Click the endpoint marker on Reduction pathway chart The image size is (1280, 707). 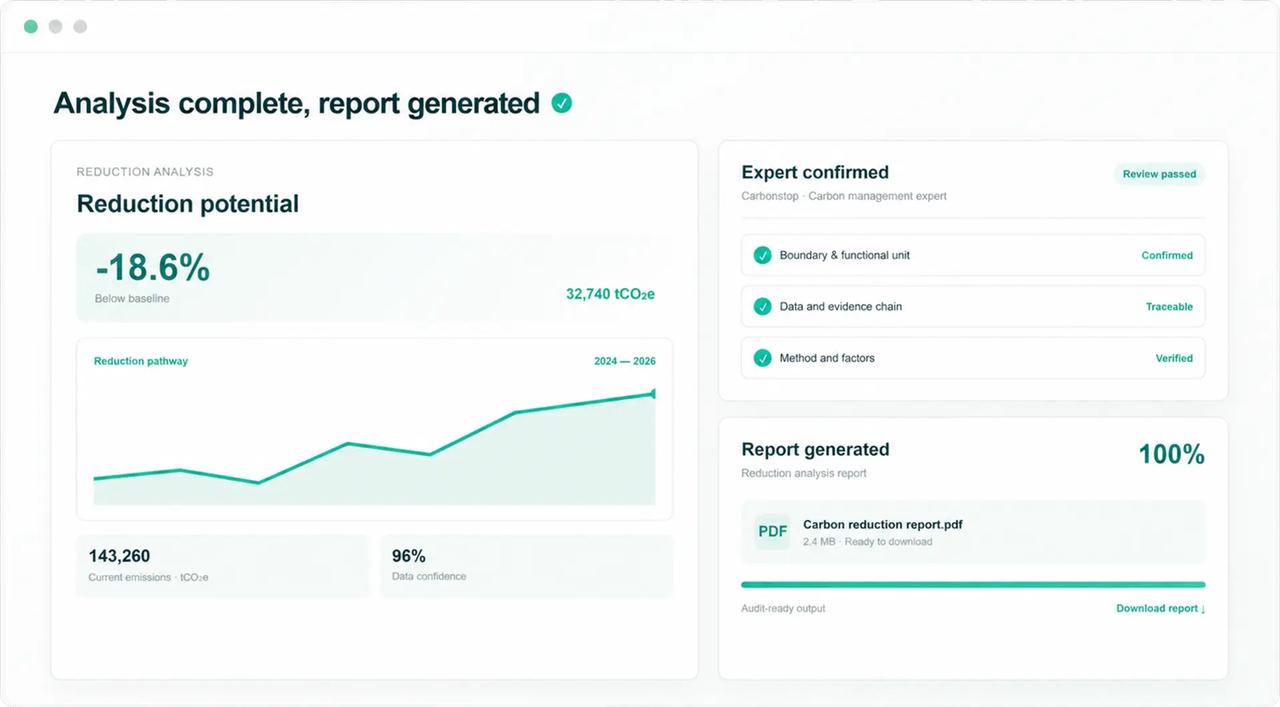[x=653, y=394]
